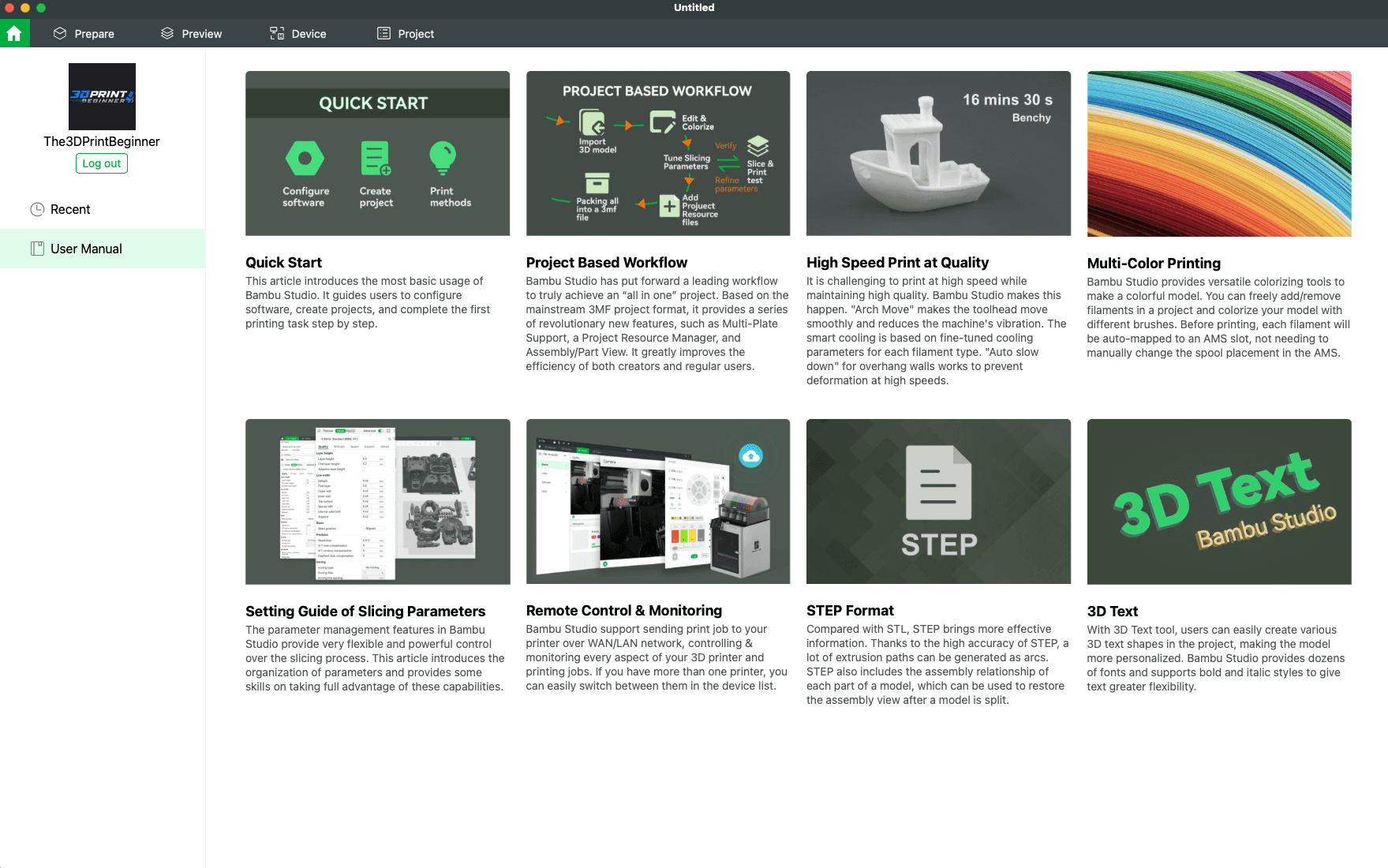Image resolution: width=1388 pixels, height=868 pixels.
Task: Open the 3D Text article thumbnail
Action: point(1218,501)
